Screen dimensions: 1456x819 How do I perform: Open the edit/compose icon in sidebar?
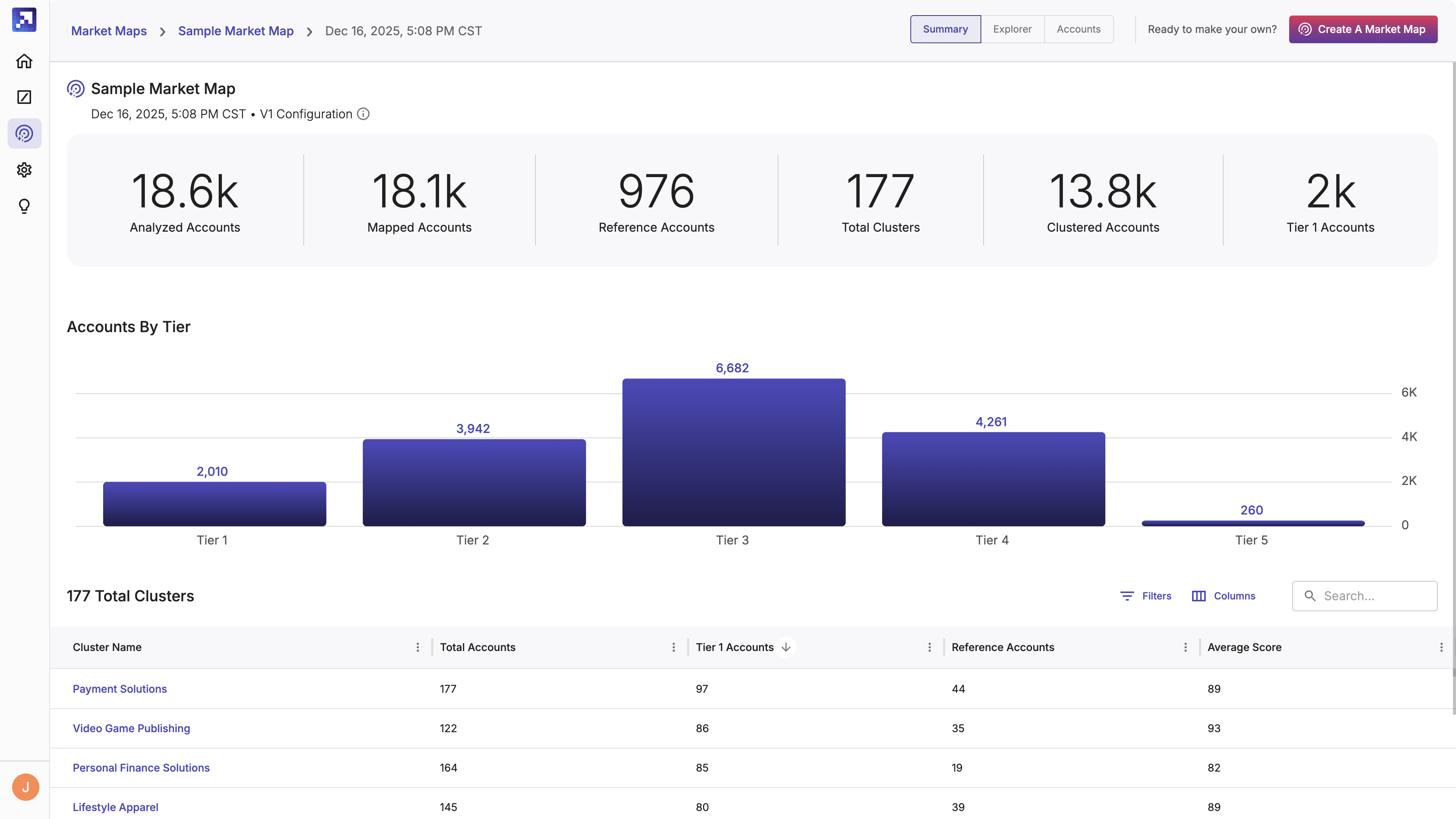(x=24, y=97)
